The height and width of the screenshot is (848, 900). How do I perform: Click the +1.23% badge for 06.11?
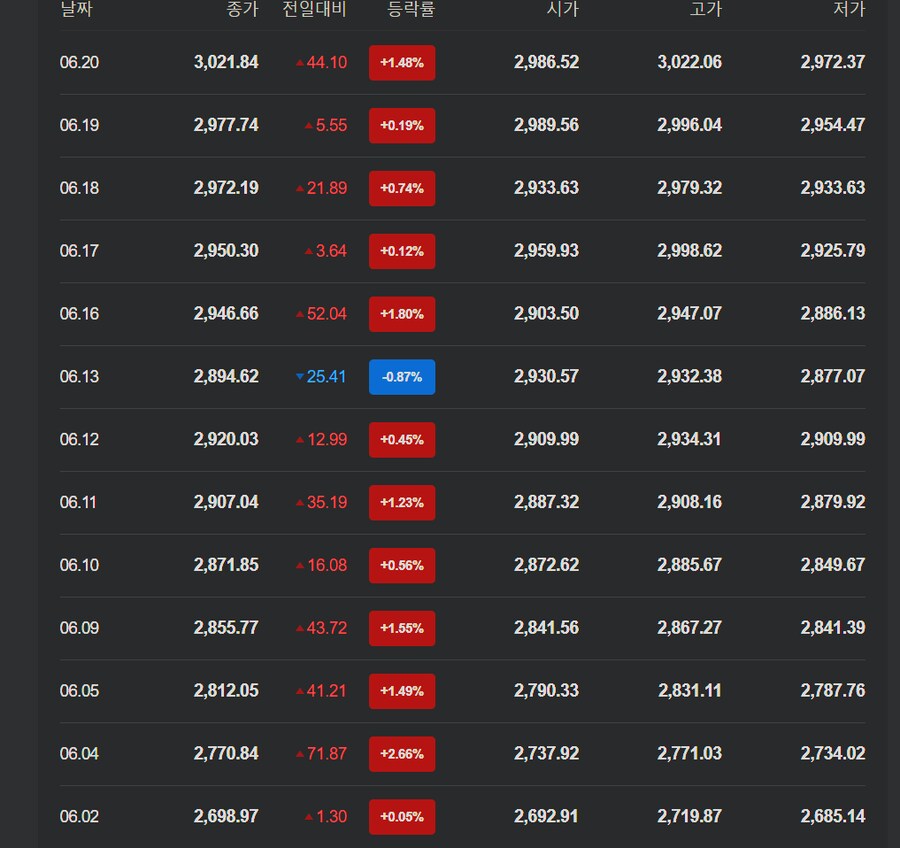tap(402, 502)
